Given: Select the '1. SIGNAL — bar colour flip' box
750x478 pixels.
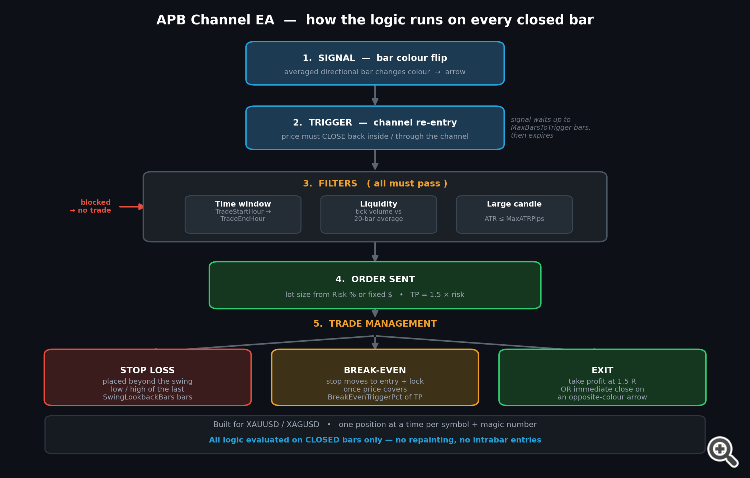Looking at the screenshot, I should 375,63.
